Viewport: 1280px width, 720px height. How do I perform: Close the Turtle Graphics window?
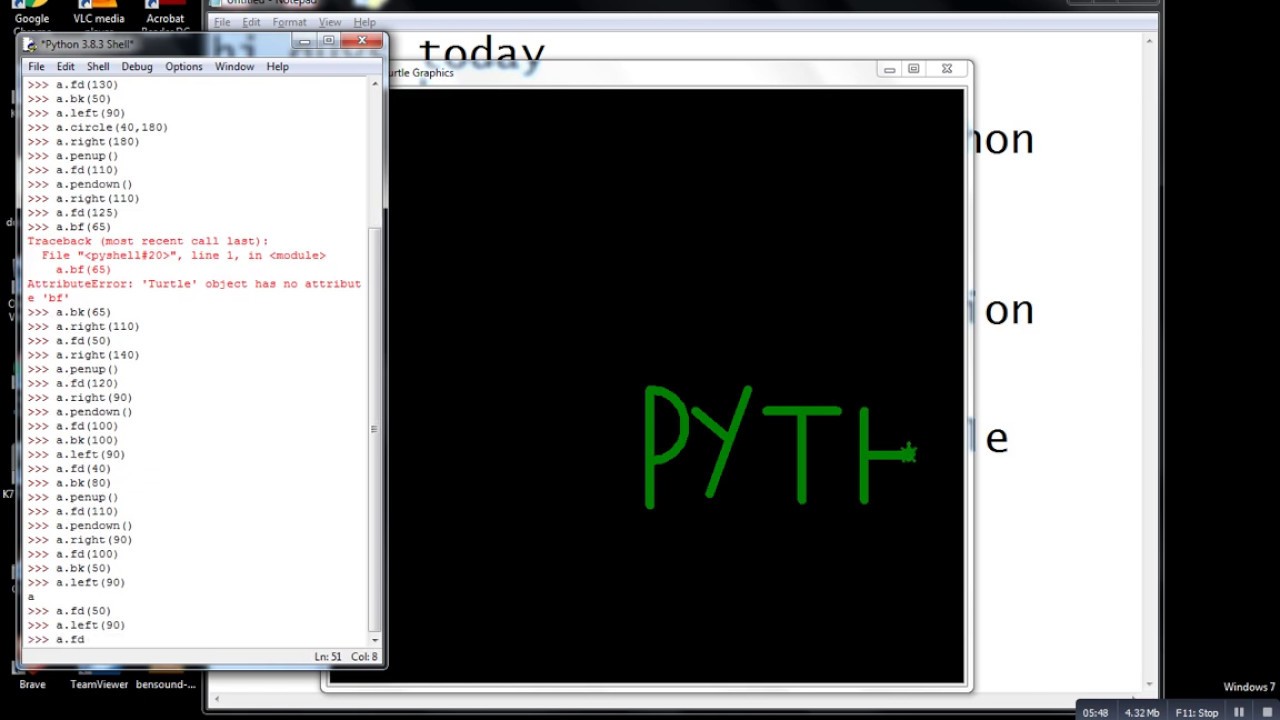[947, 69]
